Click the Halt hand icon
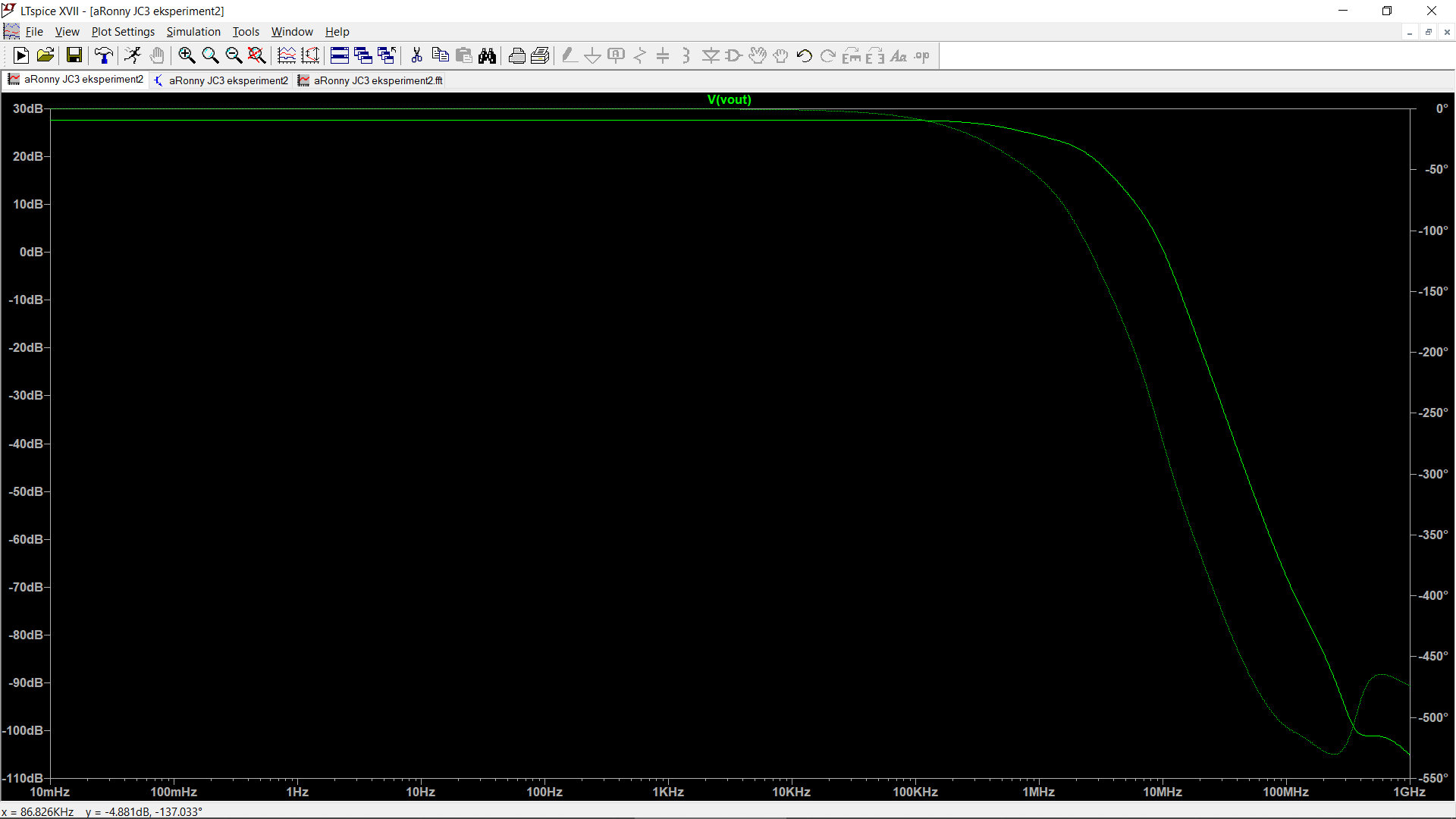 (157, 55)
